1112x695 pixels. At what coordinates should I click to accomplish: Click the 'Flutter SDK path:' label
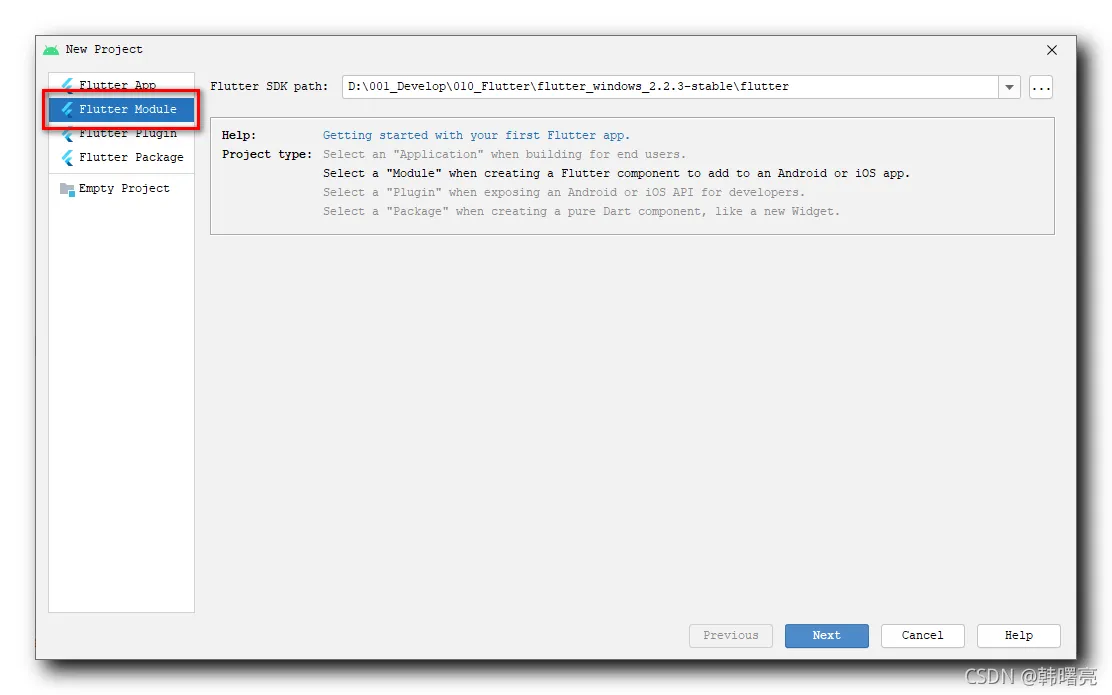(x=269, y=87)
